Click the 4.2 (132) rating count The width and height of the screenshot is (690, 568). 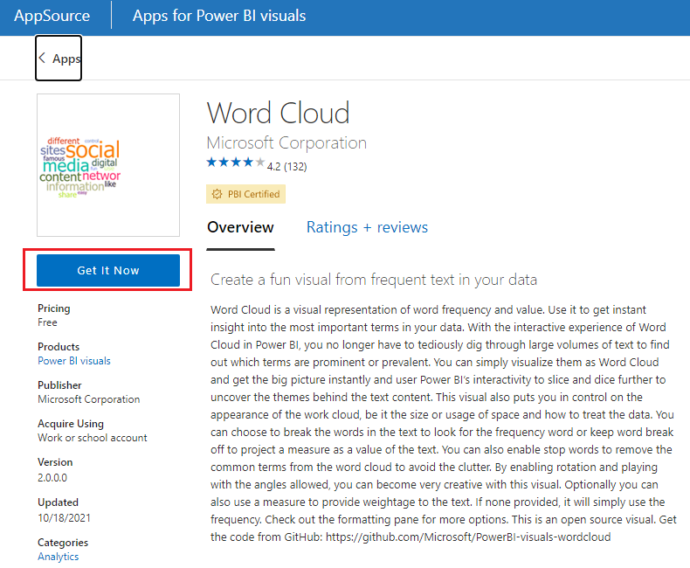287,167
